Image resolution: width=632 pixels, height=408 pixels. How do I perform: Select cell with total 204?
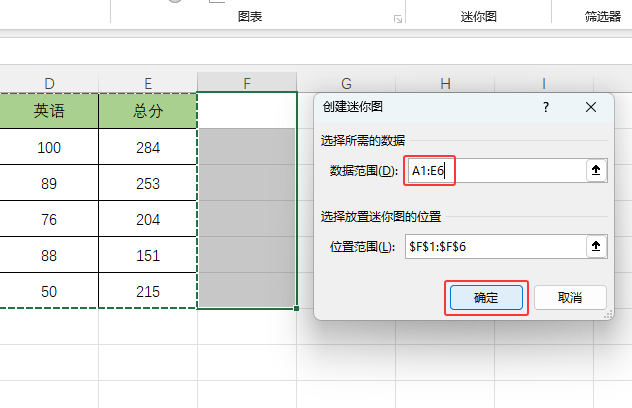148,219
